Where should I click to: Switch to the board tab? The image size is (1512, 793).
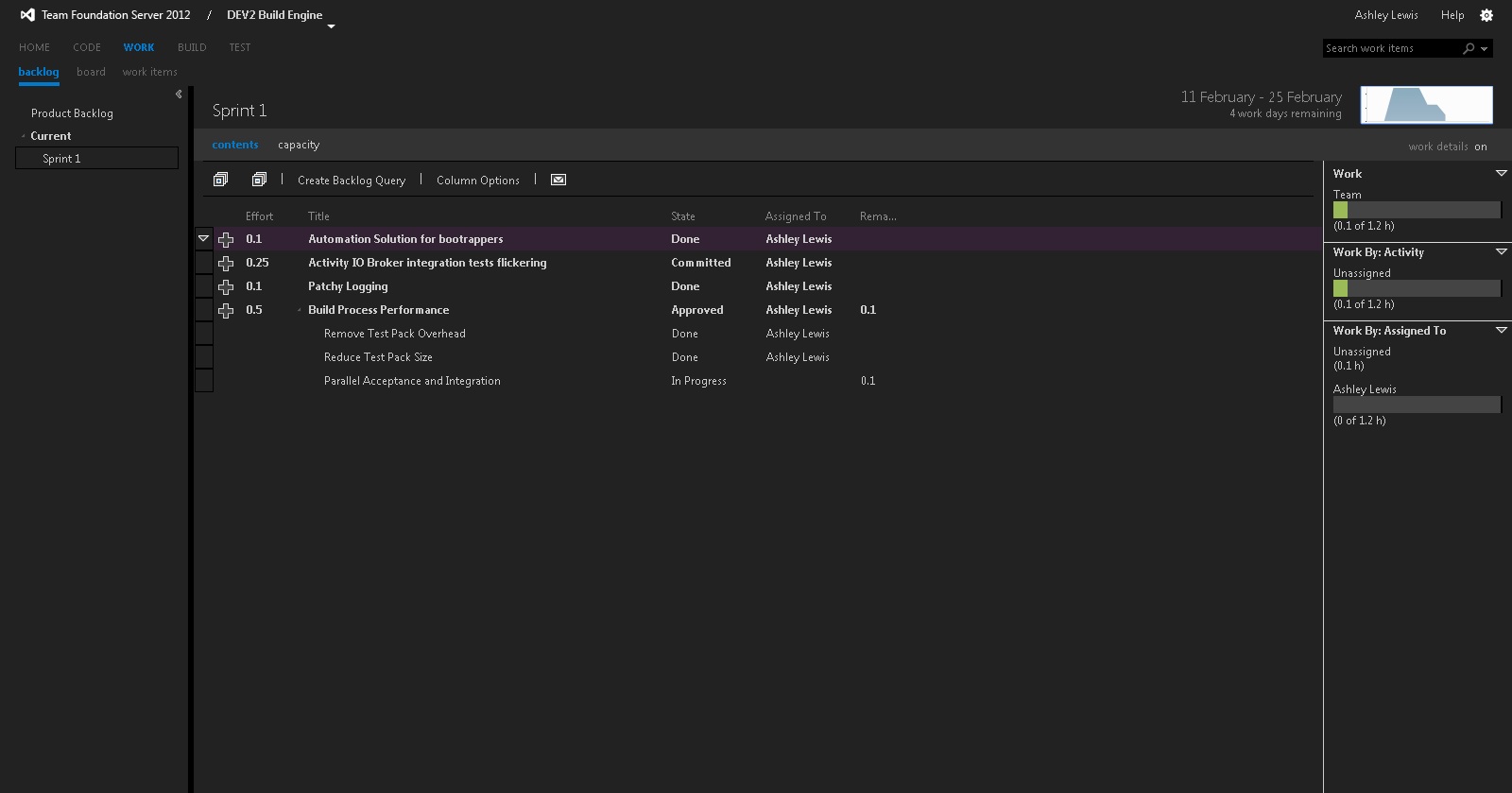[x=91, y=72]
